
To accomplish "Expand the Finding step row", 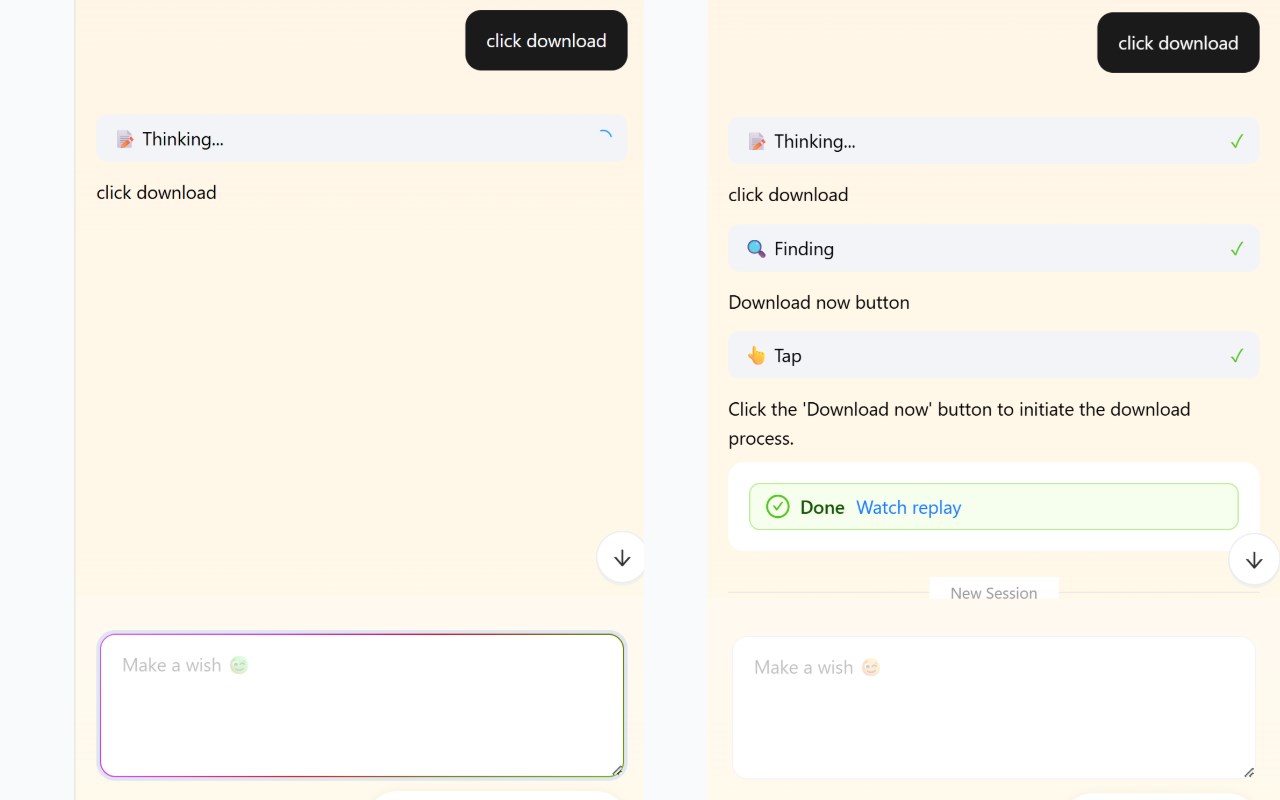I will (x=994, y=248).
